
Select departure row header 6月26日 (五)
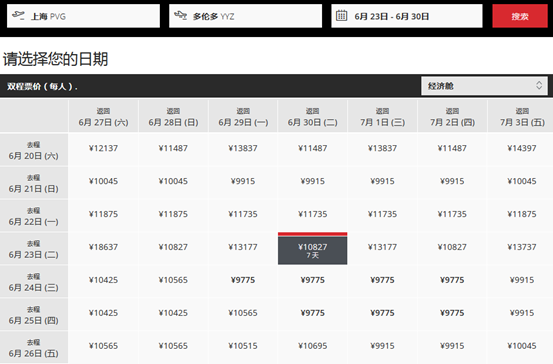point(34,348)
